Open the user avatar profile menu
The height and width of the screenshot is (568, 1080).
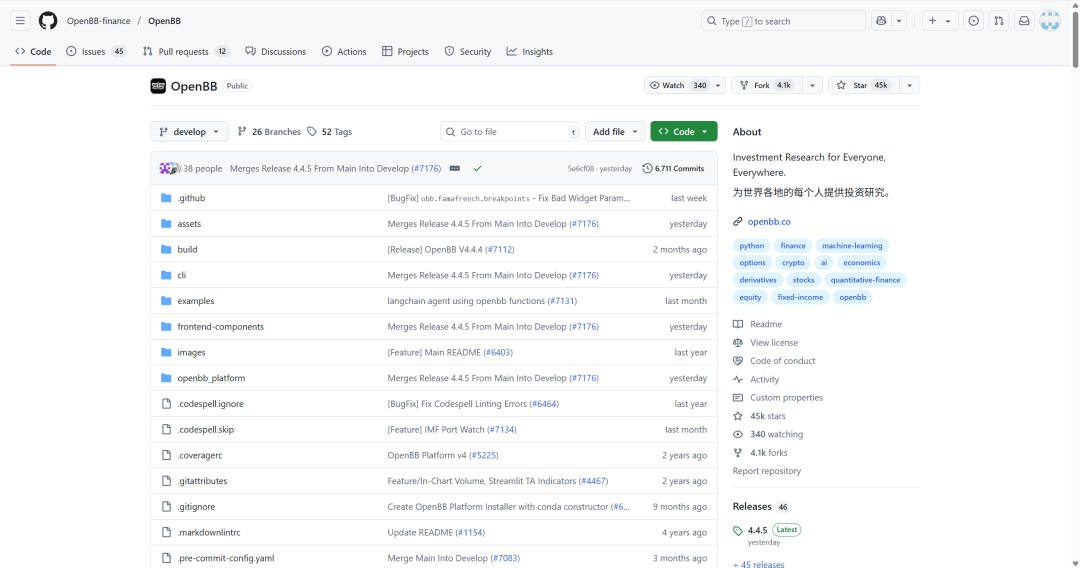(x=1050, y=21)
